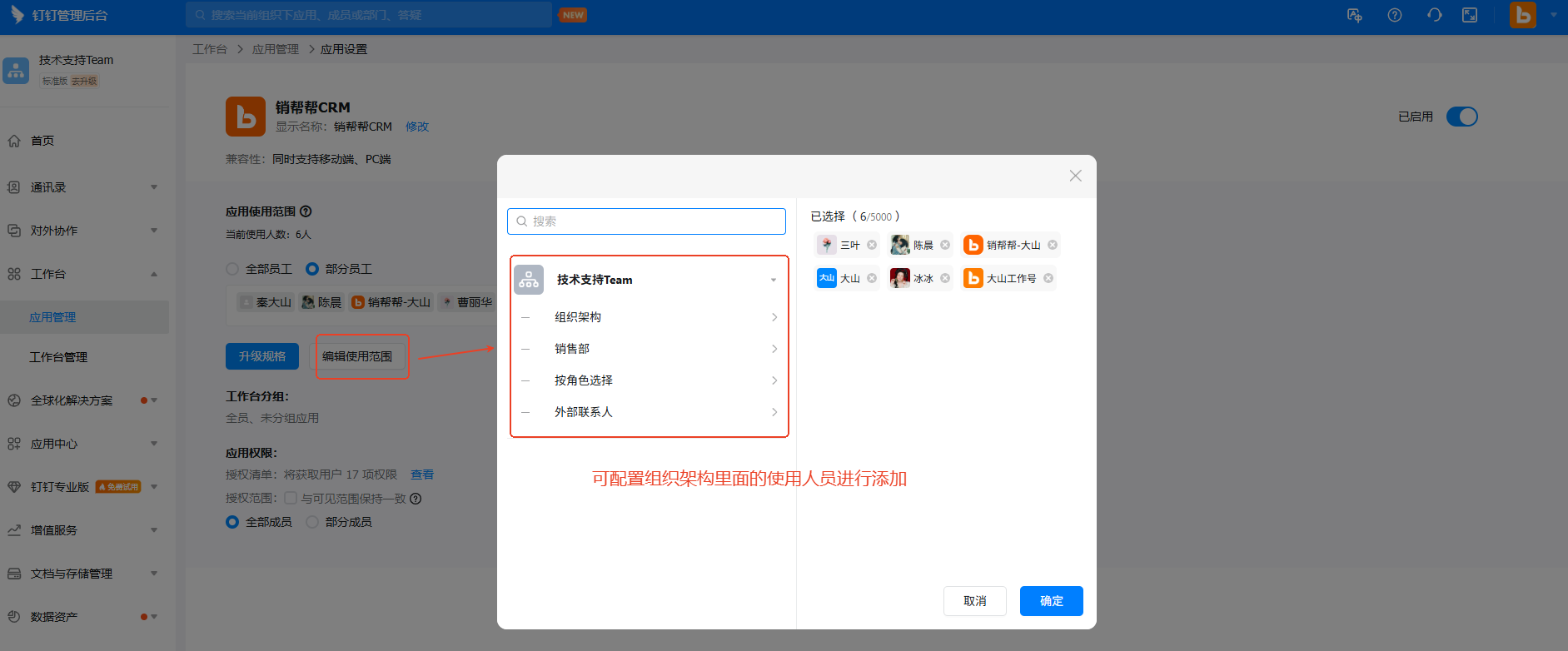Click 免费试用 badge on 钉钉专业版

pyautogui.click(x=118, y=487)
